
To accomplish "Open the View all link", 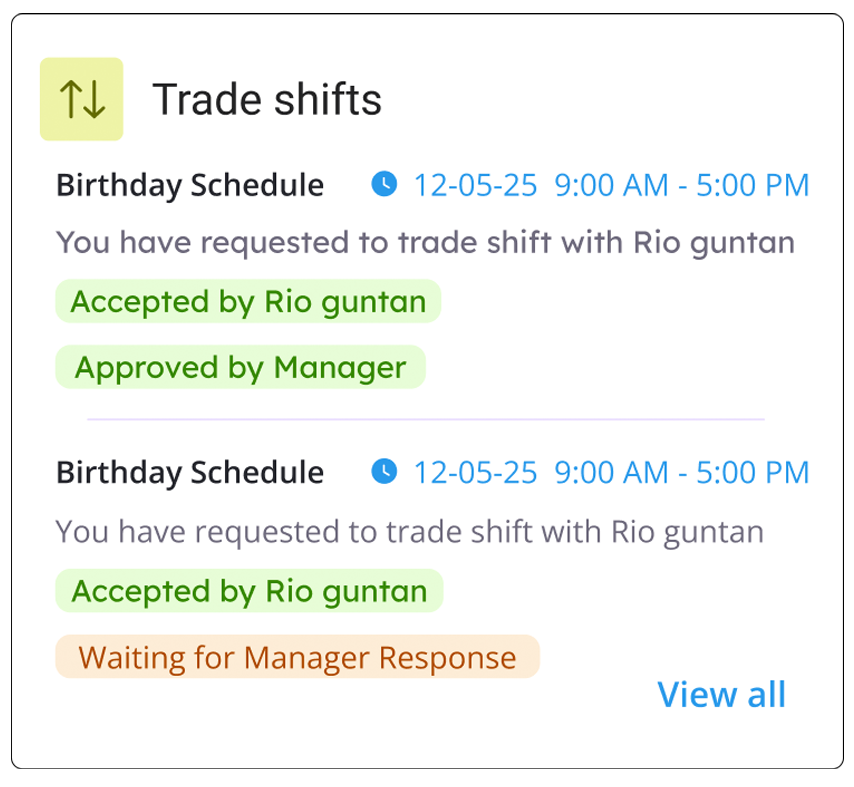I will (721, 694).
